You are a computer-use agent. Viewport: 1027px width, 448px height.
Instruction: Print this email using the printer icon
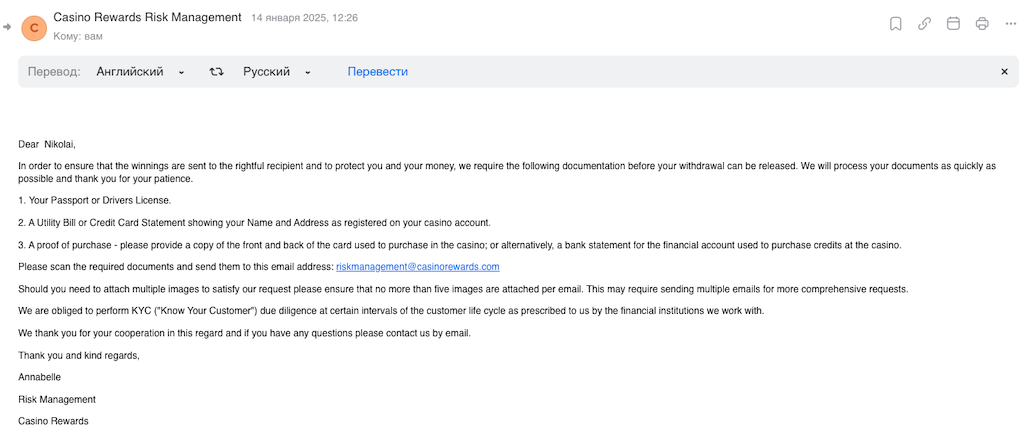click(982, 24)
